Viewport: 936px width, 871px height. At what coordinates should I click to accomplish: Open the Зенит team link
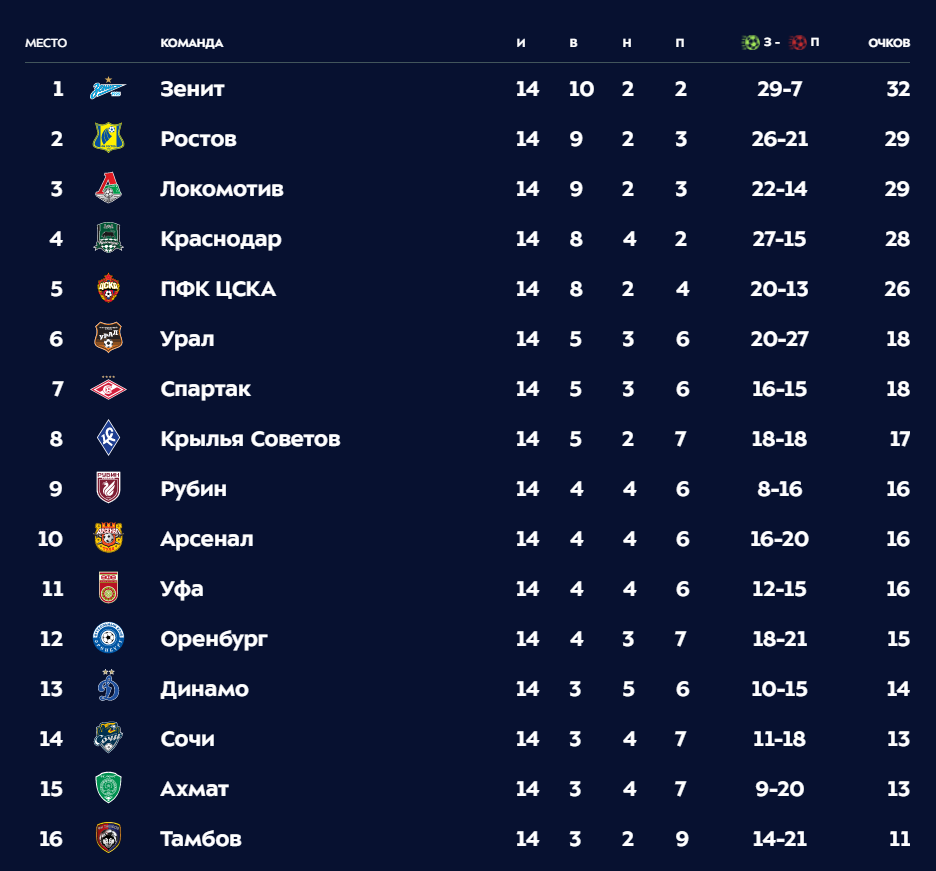pos(192,89)
